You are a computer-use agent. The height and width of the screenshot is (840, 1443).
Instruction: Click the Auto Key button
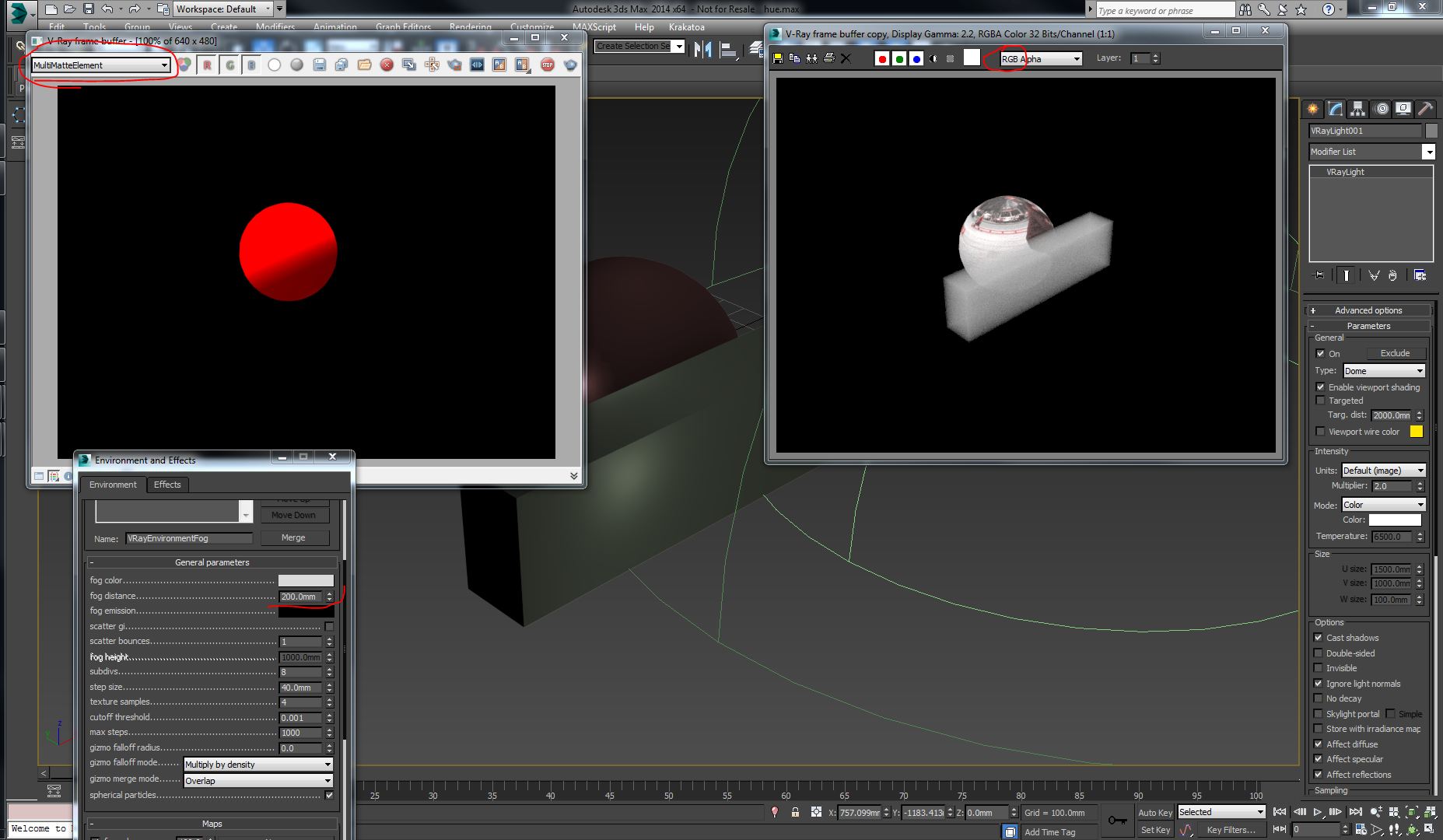tap(1154, 813)
